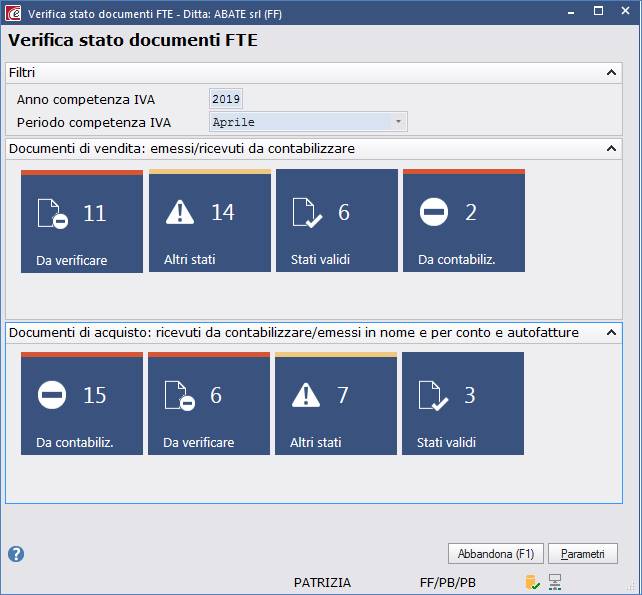Viewport: 642px width, 595px height.
Task: Open sales 'Da verificare' tile showing 11
Action: coord(82,222)
